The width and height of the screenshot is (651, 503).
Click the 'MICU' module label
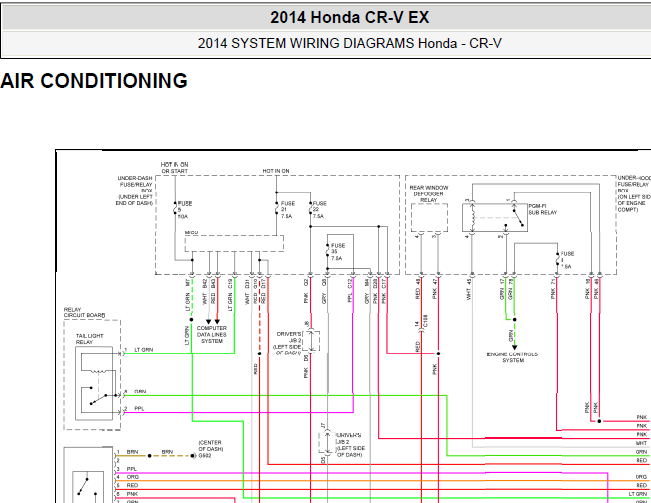pyautogui.click(x=191, y=232)
